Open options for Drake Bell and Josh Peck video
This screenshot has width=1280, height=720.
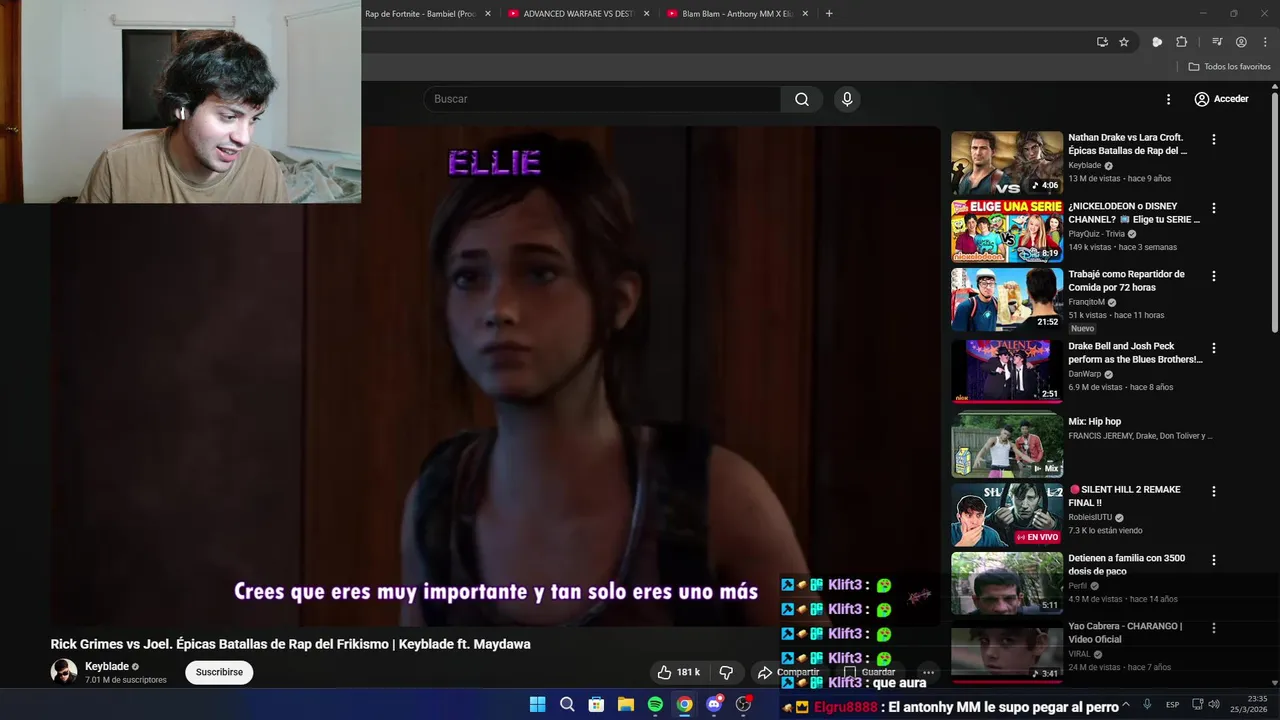[1214, 348]
